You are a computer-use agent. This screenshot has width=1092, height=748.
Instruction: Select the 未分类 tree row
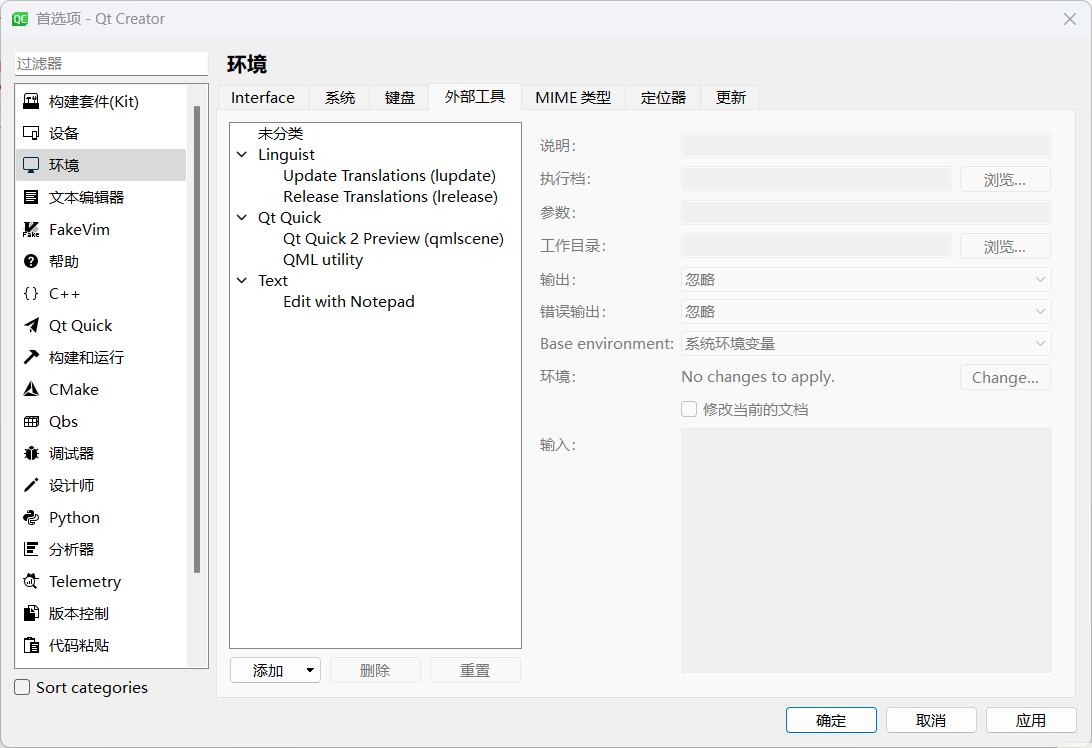(x=280, y=134)
